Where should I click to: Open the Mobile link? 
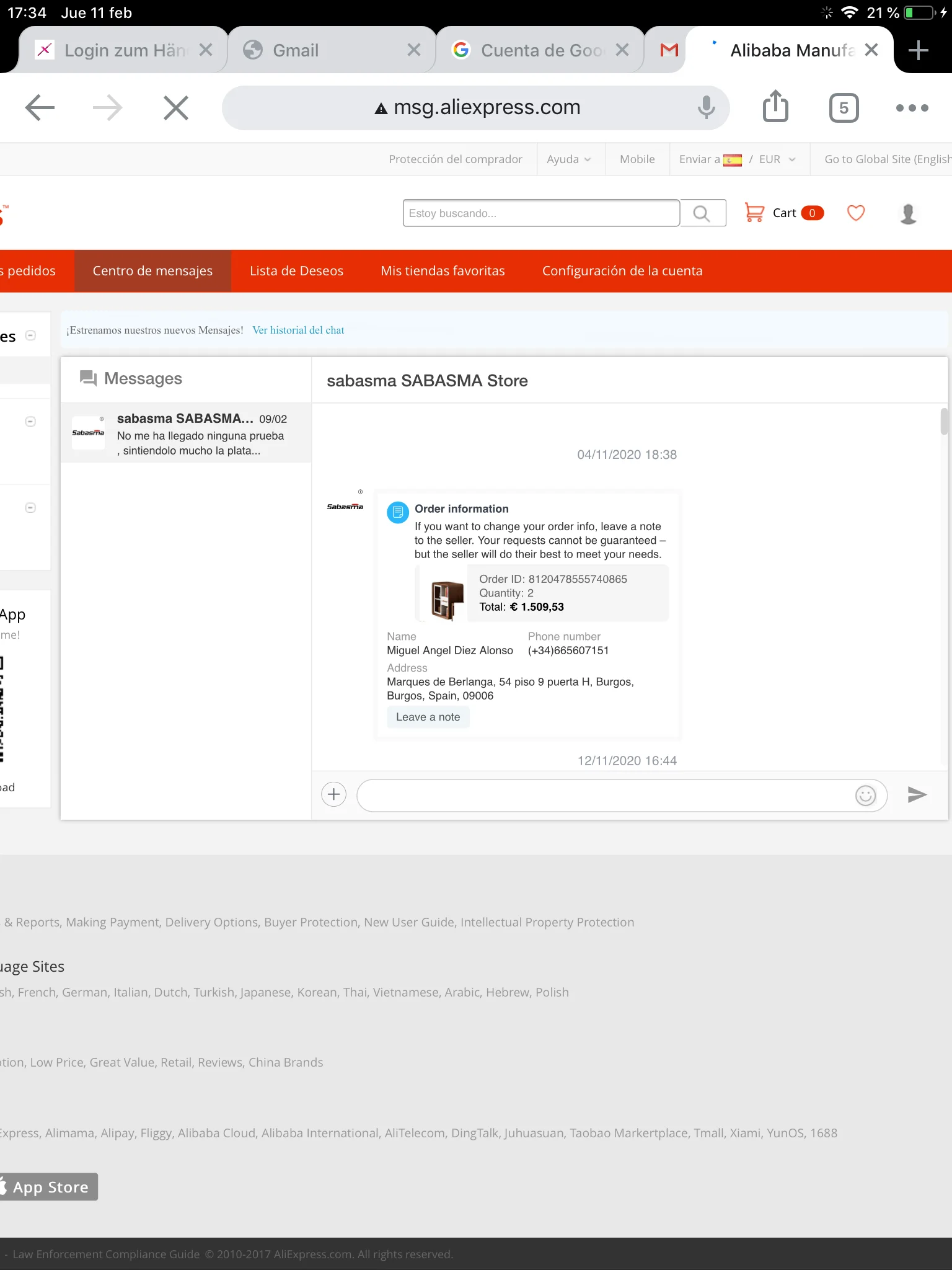637,159
